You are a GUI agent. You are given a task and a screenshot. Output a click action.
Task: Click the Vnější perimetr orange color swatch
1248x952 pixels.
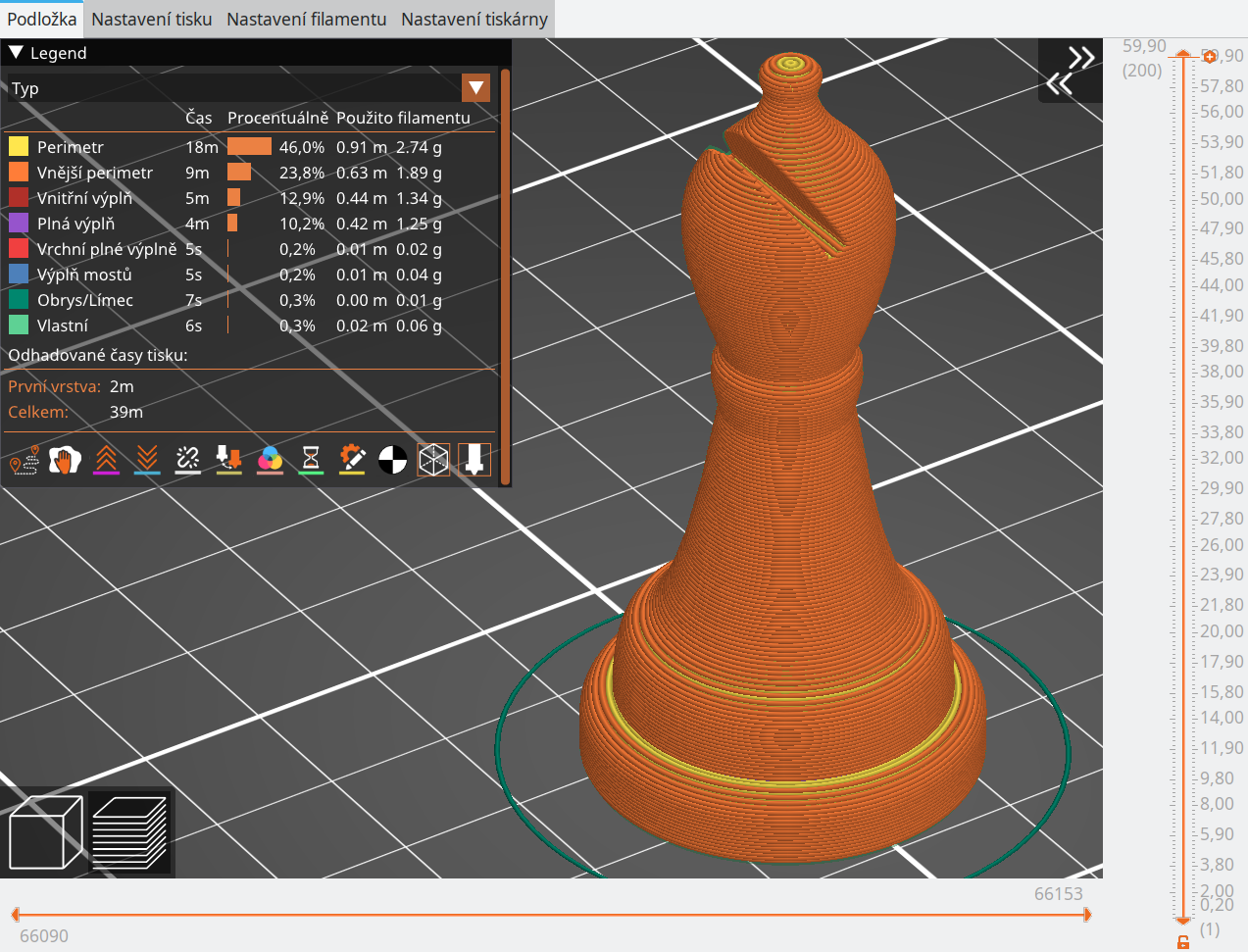19,173
